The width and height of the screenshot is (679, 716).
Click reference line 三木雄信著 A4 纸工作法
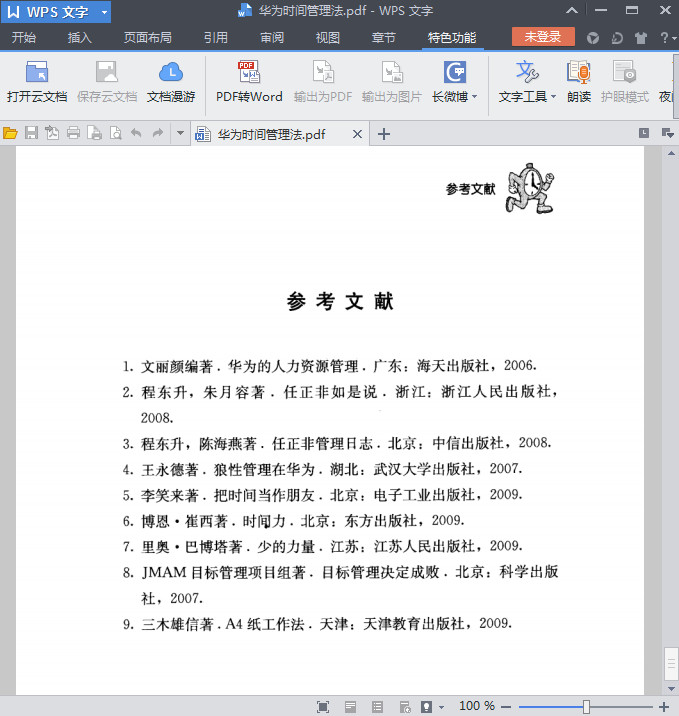click(317, 624)
